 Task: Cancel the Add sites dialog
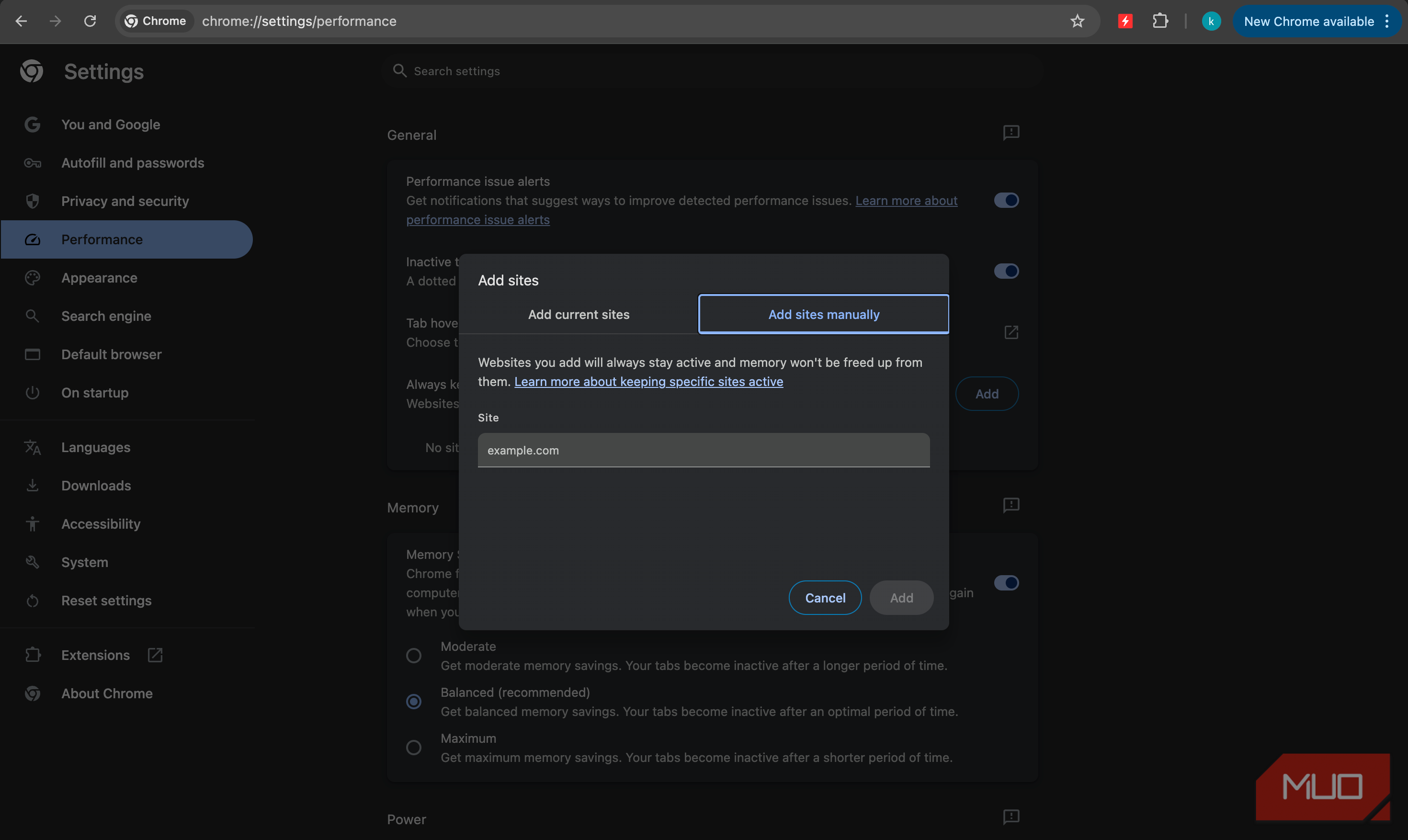click(825, 598)
